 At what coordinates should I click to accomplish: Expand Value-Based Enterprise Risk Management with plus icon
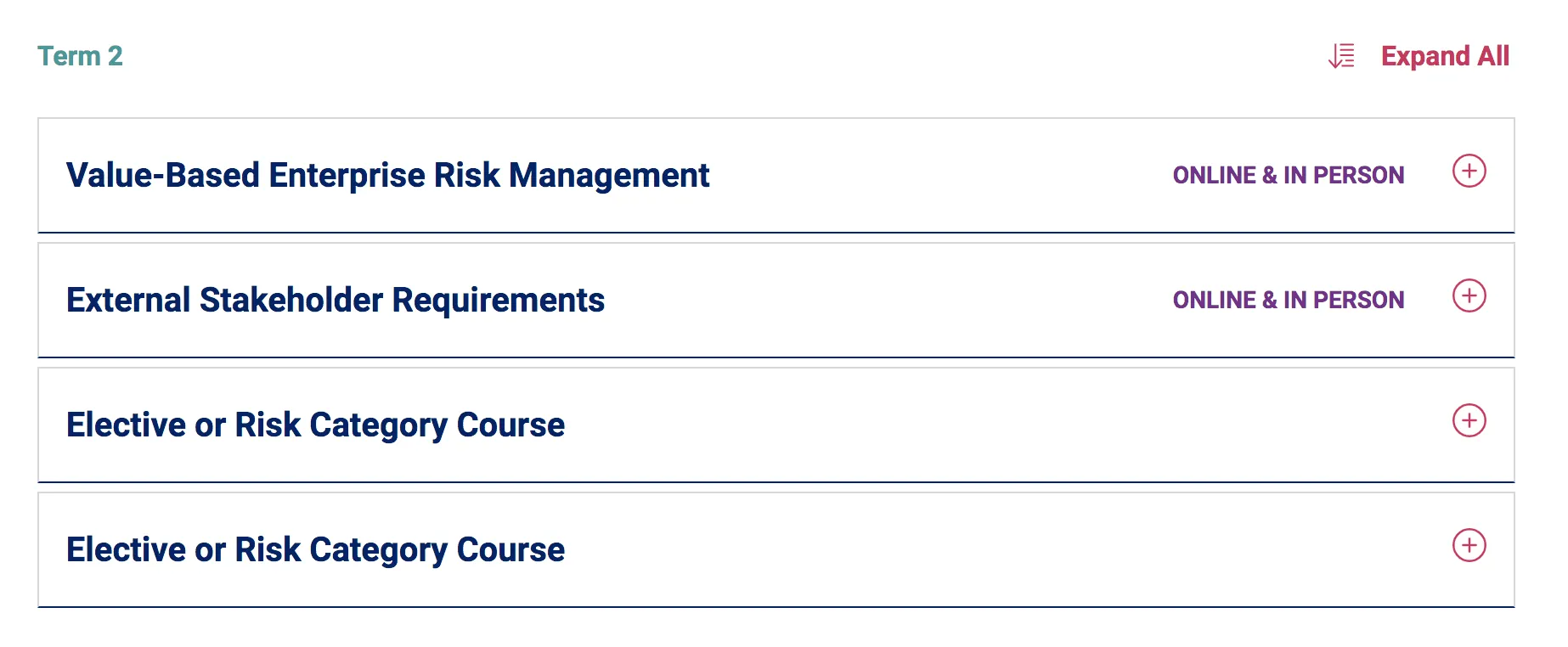click(x=1469, y=172)
